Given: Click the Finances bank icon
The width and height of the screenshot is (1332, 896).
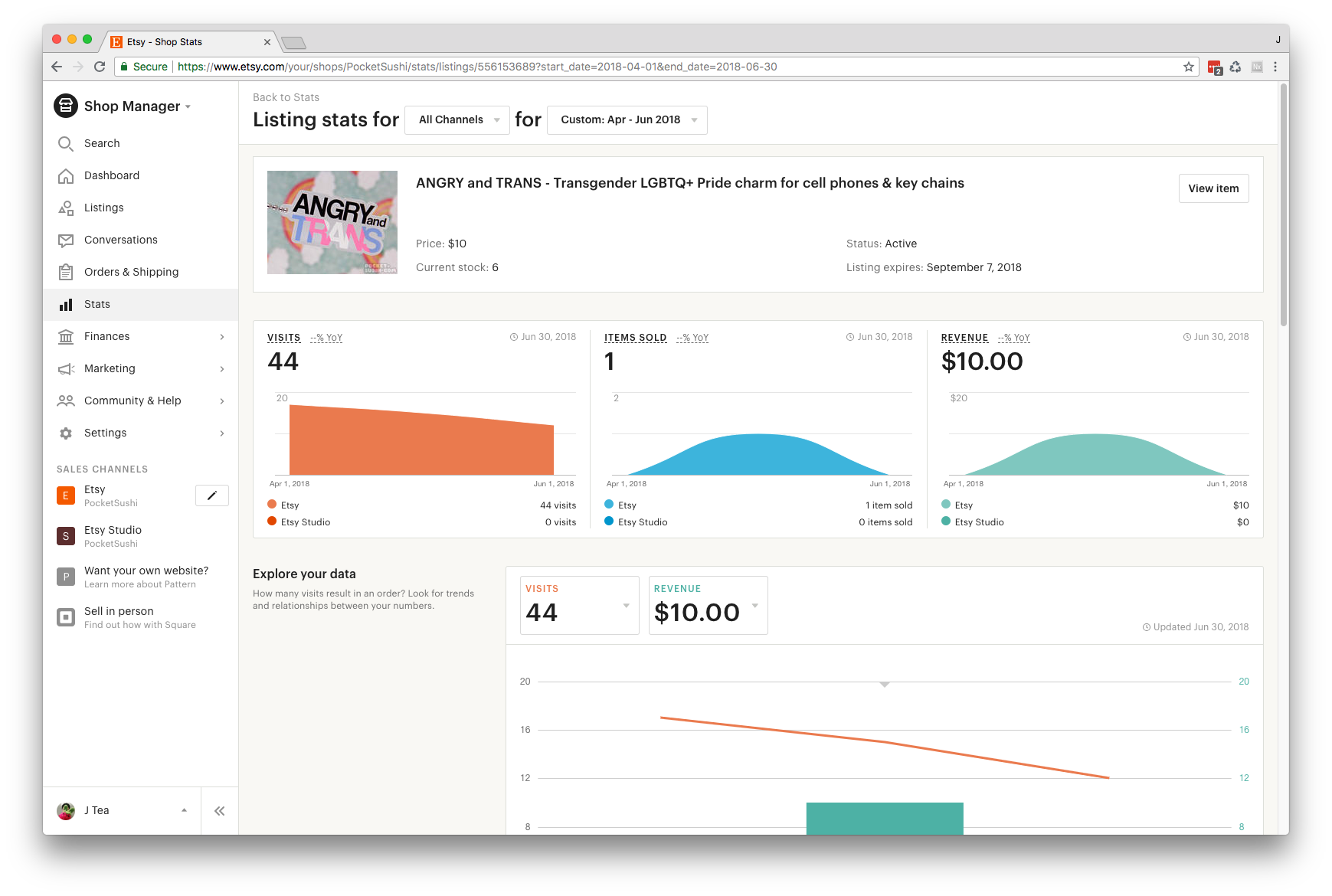Looking at the screenshot, I should pos(66,336).
